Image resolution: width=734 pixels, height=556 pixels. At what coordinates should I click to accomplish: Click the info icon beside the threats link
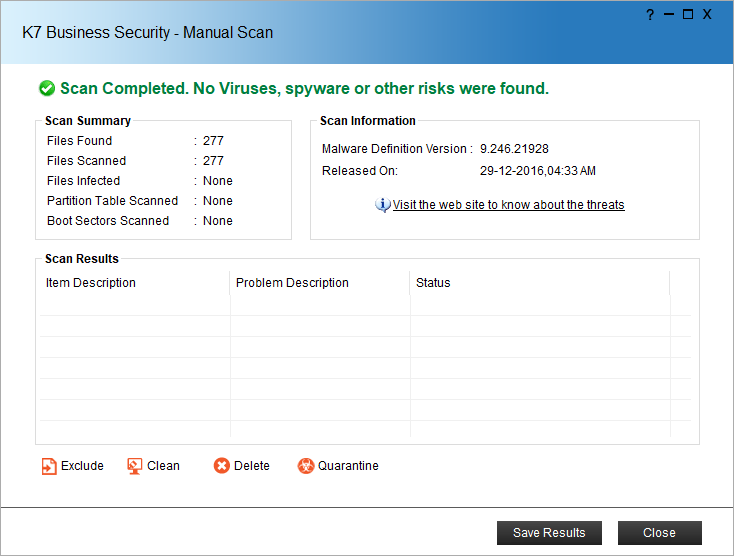click(x=383, y=205)
